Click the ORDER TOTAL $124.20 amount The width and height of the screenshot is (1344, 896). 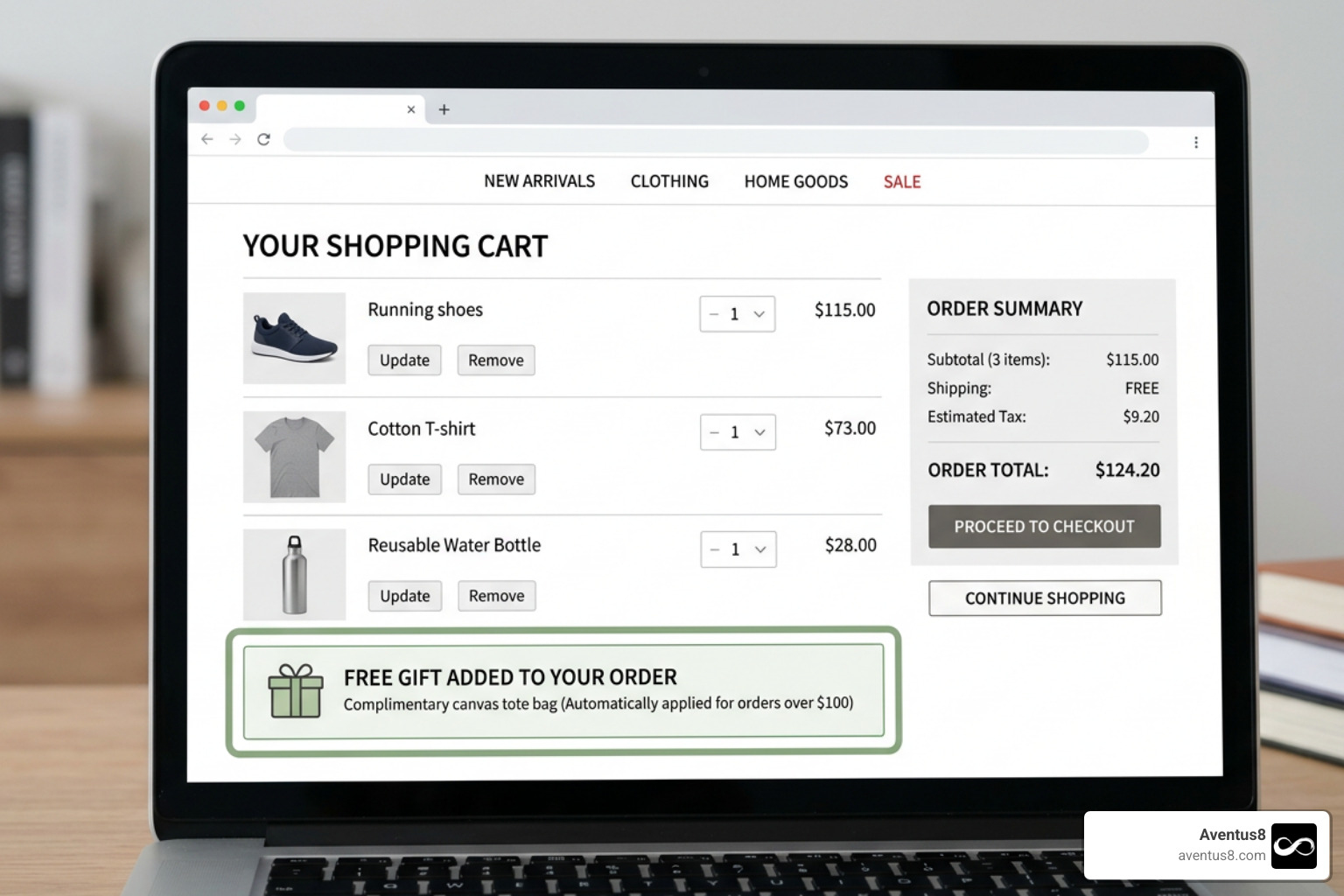click(x=1127, y=470)
